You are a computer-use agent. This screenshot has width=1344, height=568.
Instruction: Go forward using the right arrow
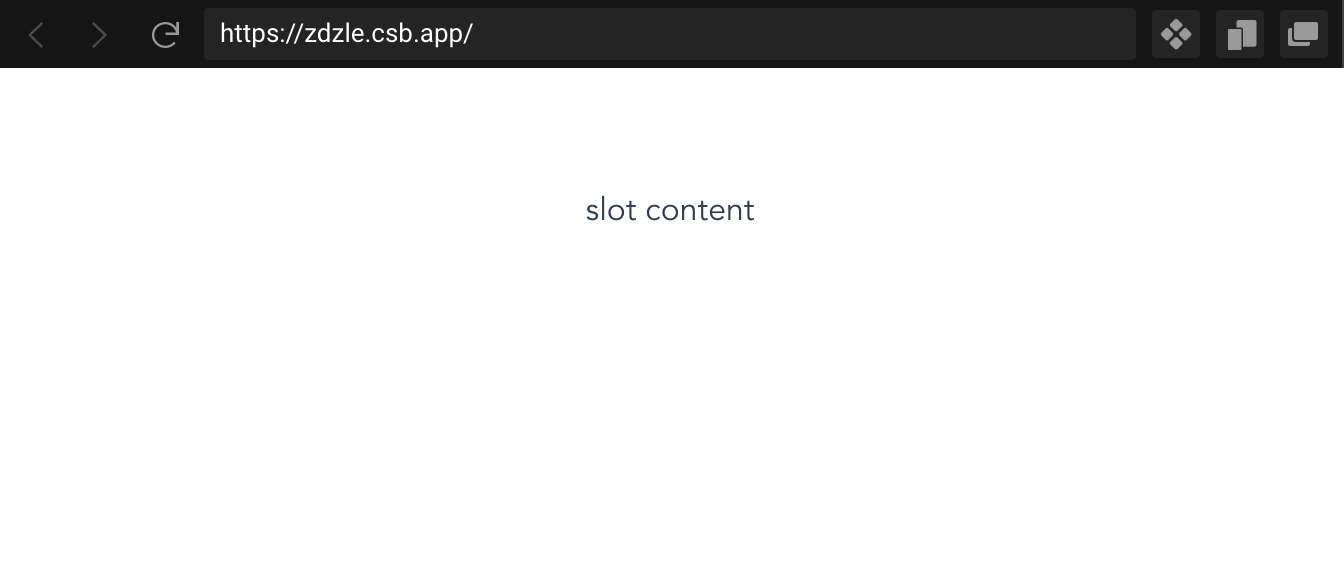[99, 35]
